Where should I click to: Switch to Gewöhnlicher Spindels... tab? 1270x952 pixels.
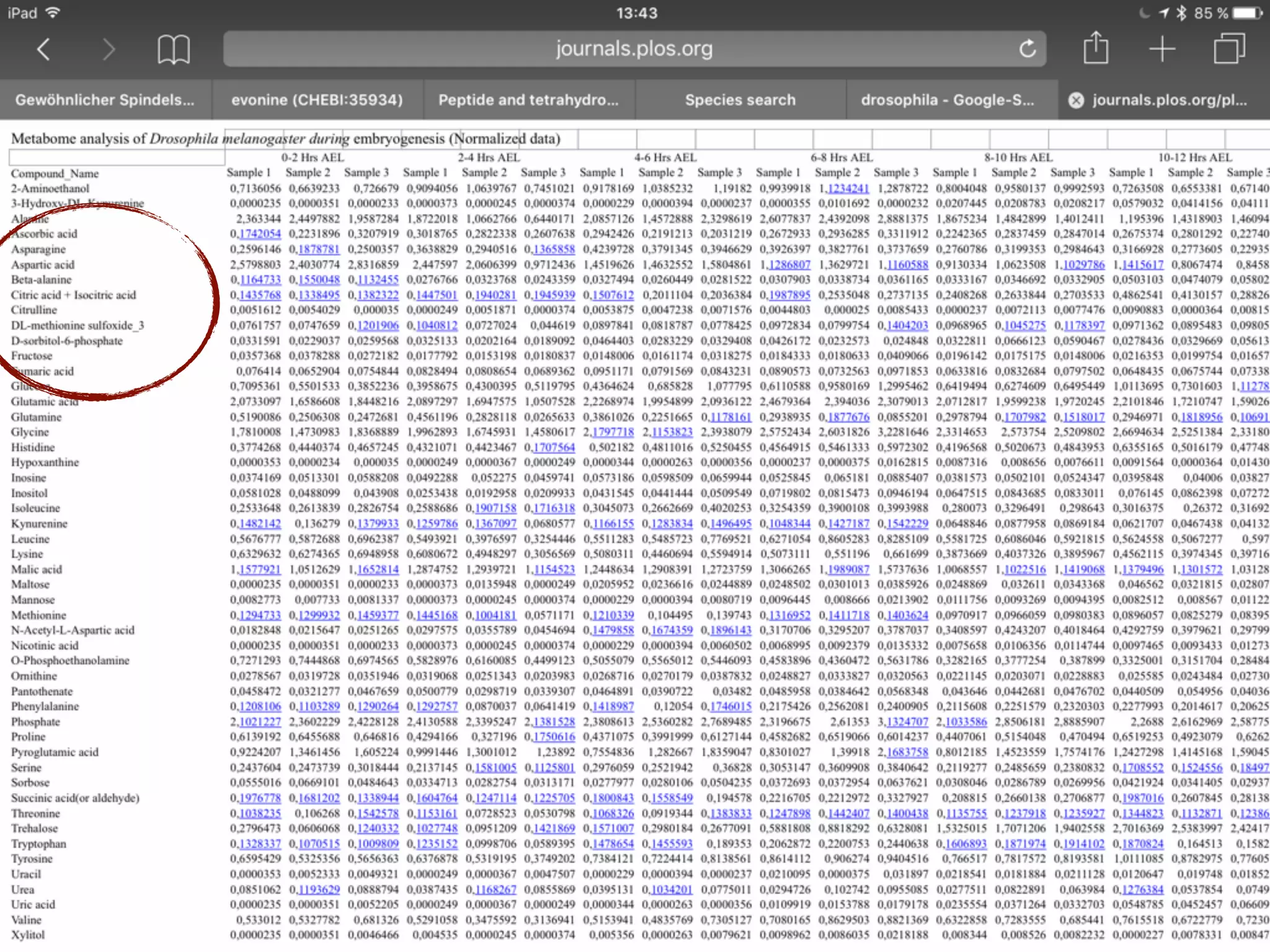105,100
